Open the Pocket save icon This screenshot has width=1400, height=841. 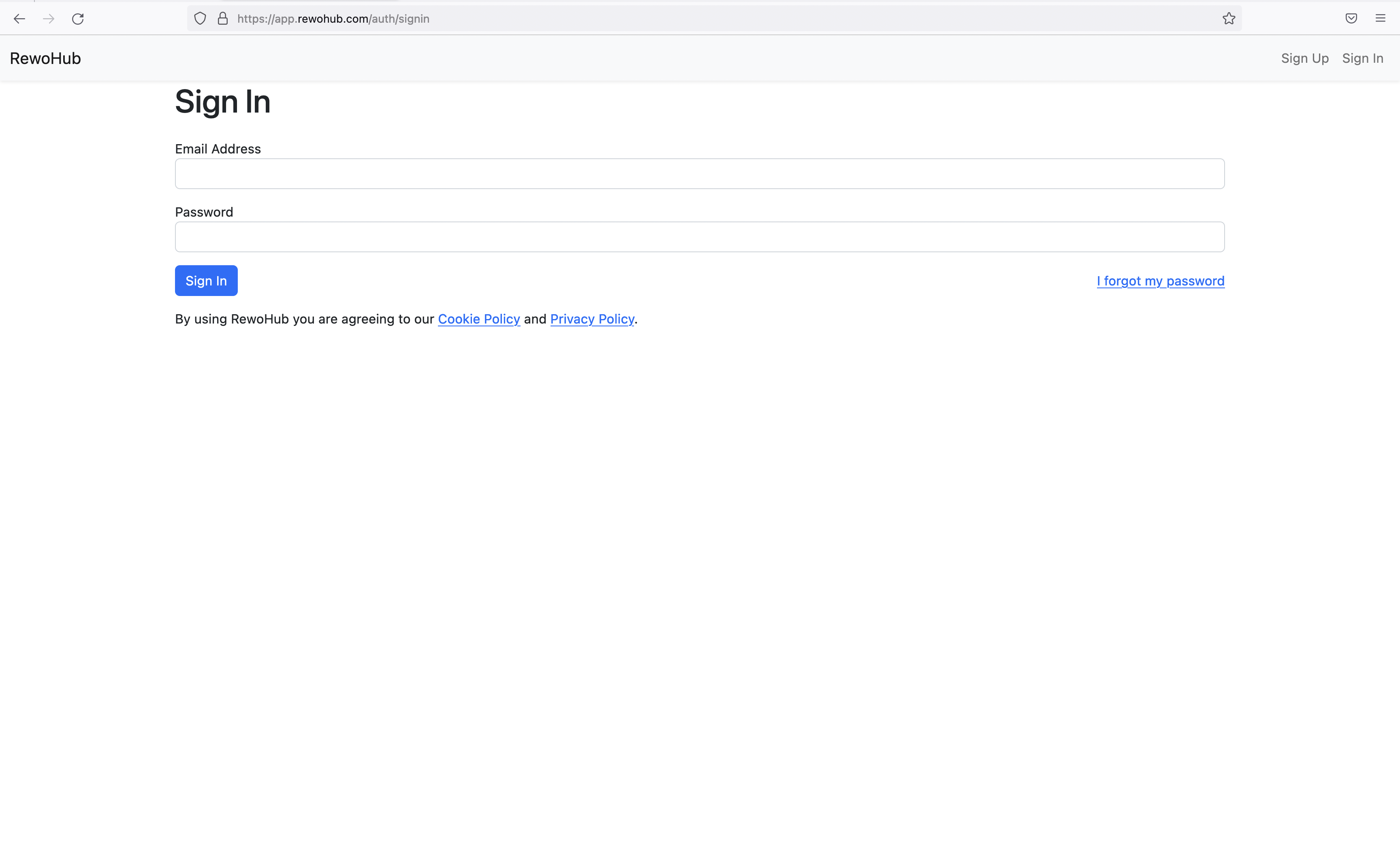tap(1351, 19)
